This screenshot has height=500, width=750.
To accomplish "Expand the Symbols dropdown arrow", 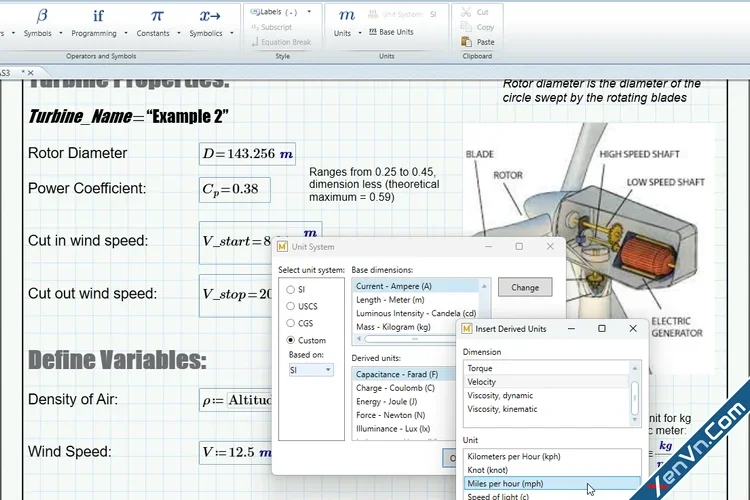I will (x=61, y=33).
